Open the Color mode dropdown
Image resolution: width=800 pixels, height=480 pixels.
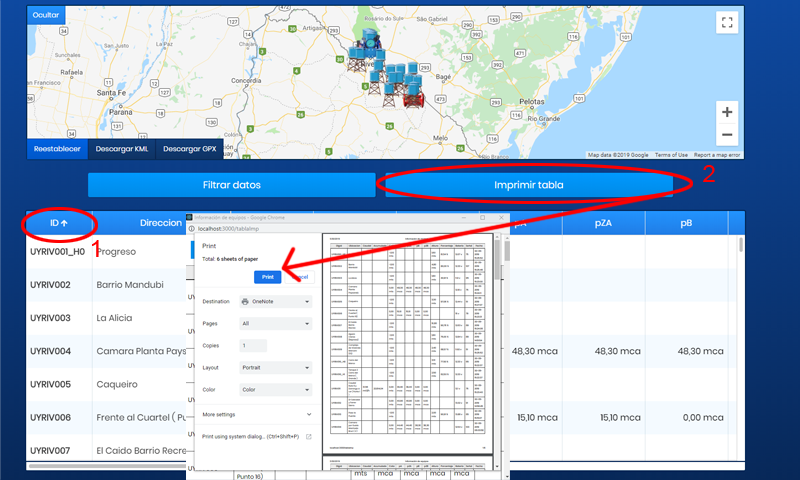coord(276,390)
